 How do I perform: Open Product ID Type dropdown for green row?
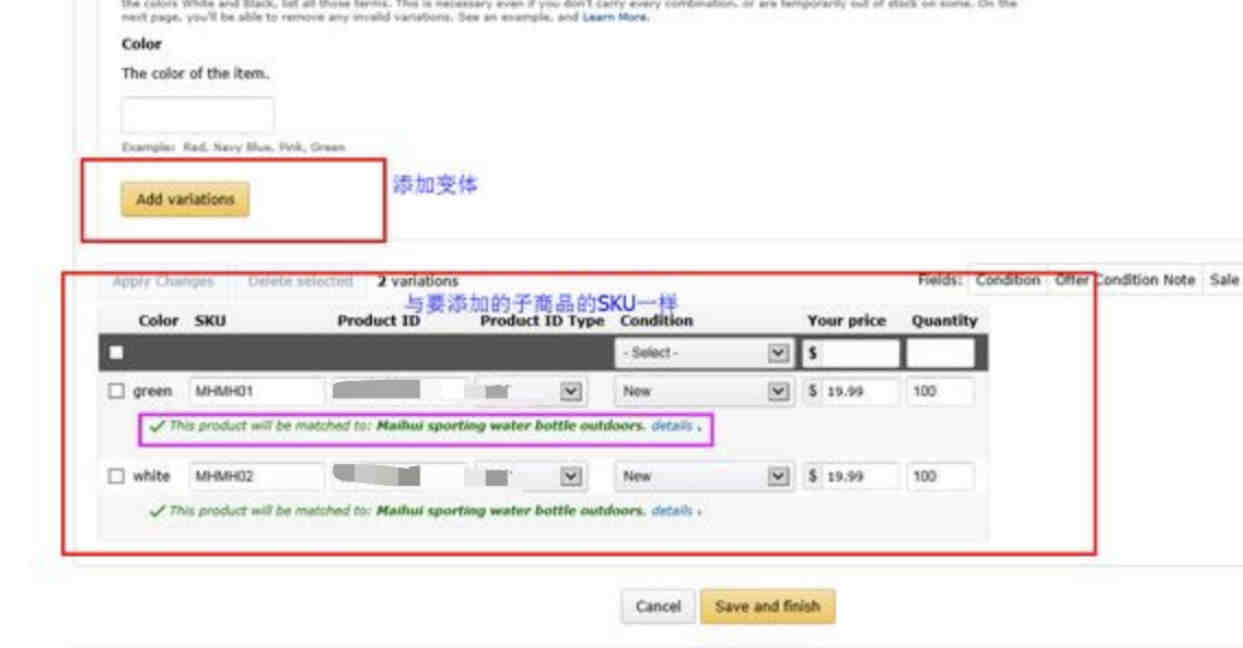click(x=531, y=391)
